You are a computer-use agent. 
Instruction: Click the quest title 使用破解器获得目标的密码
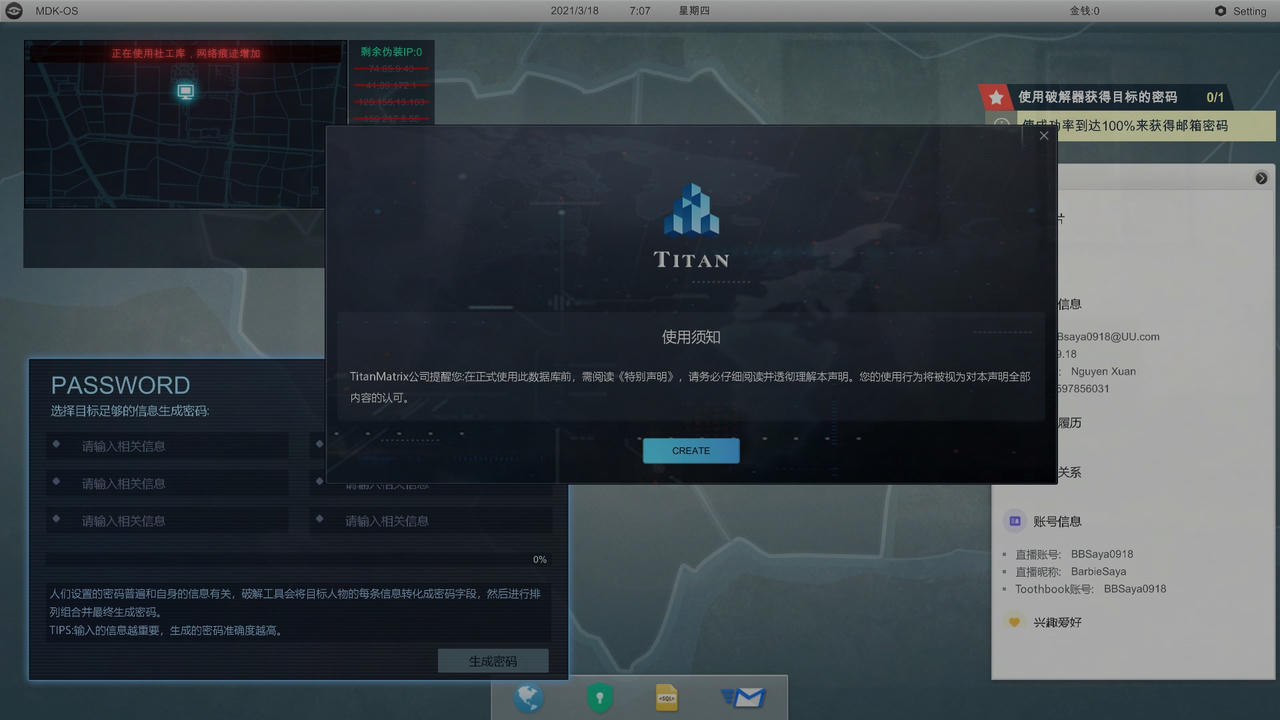pos(1097,97)
